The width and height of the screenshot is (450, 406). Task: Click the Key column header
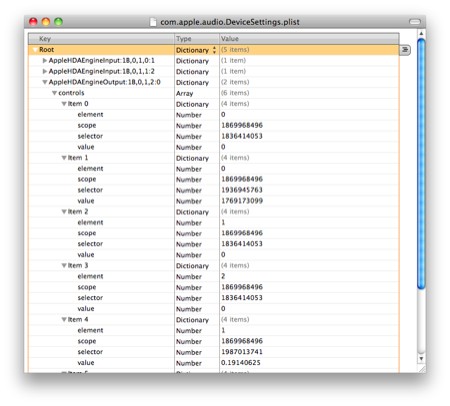tap(101, 39)
